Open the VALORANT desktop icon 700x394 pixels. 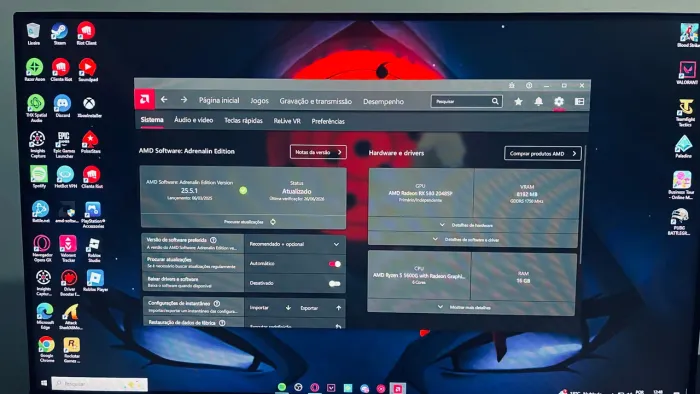point(688,73)
